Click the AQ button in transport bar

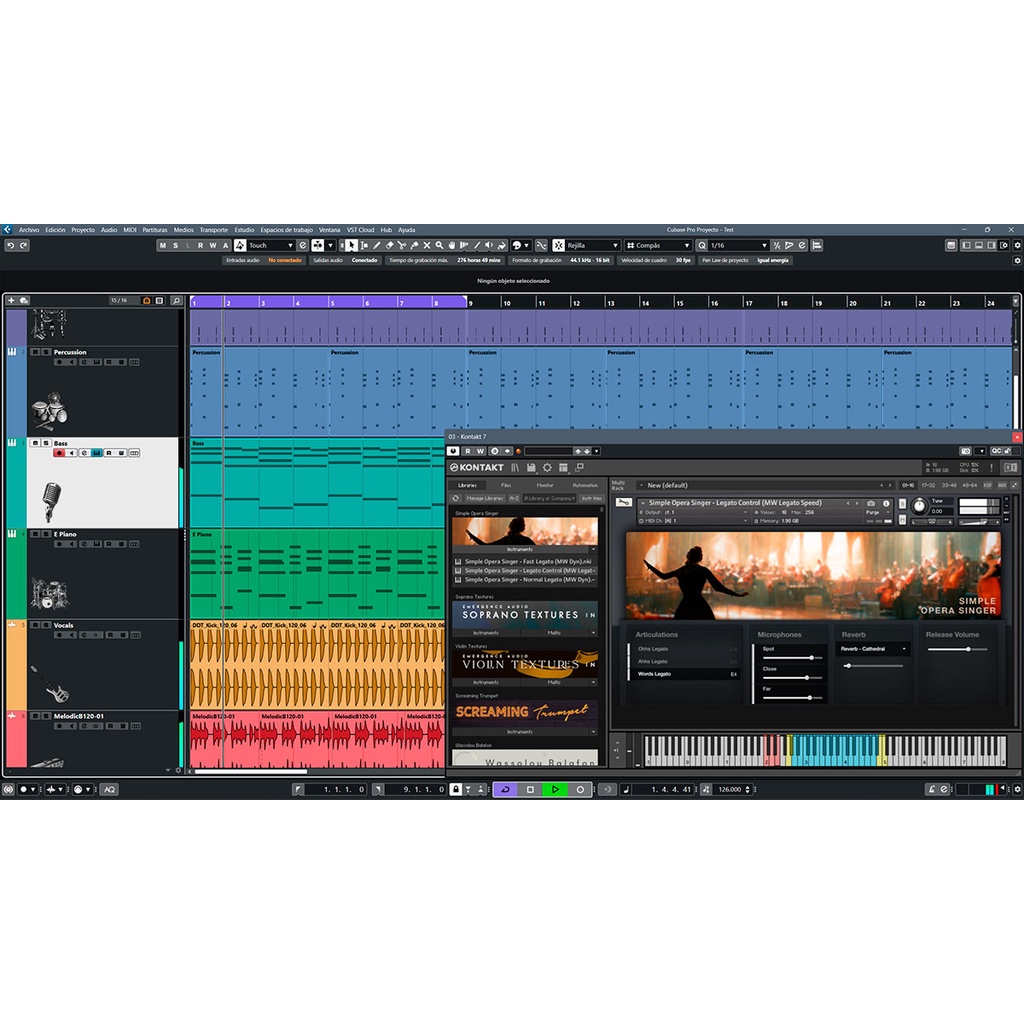[x=109, y=789]
